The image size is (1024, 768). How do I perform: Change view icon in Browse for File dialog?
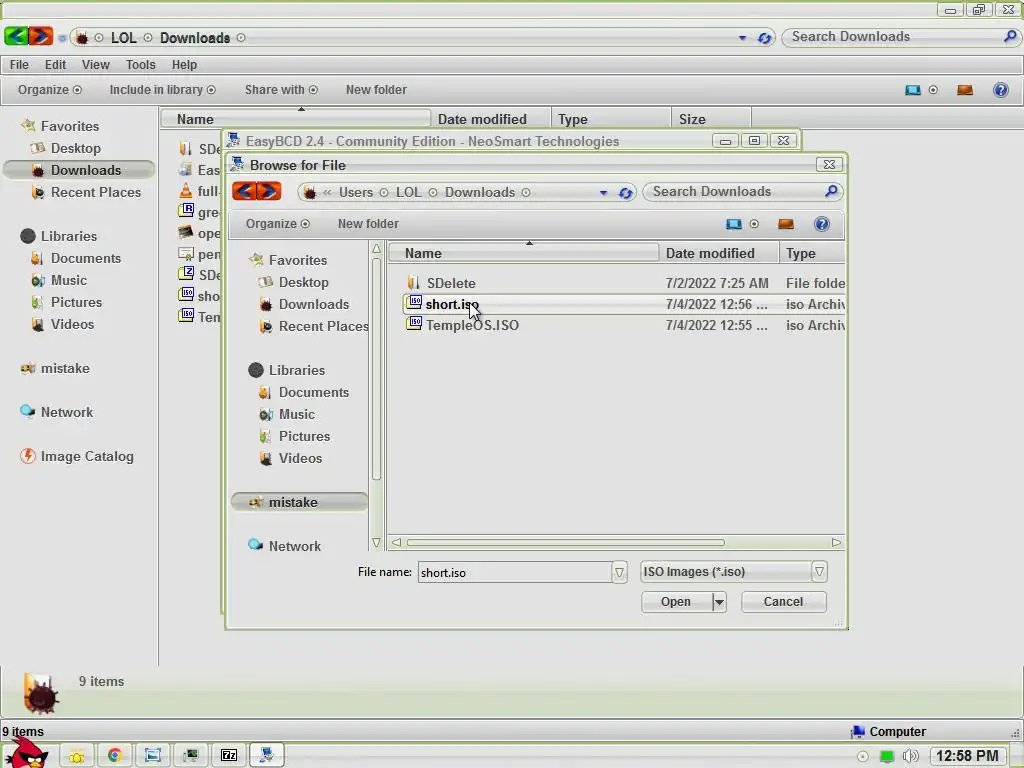point(734,224)
